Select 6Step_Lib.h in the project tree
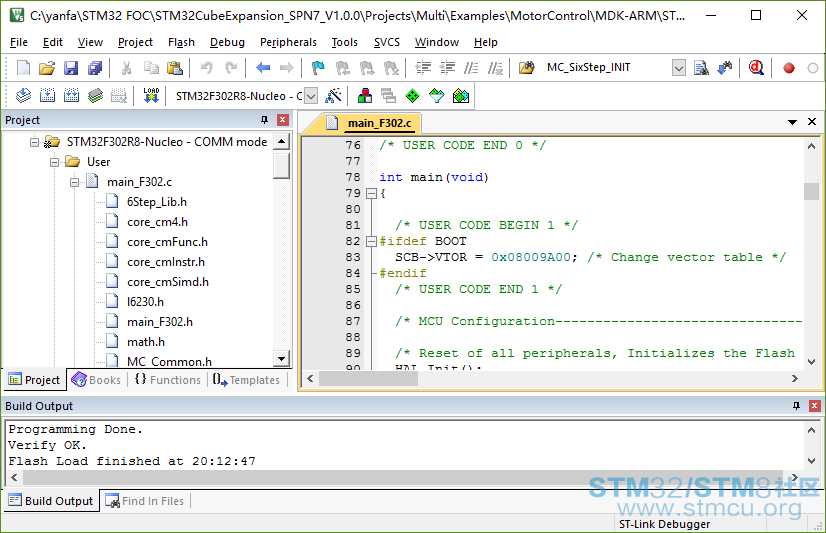This screenshot has width=826, height=533. 156,202
